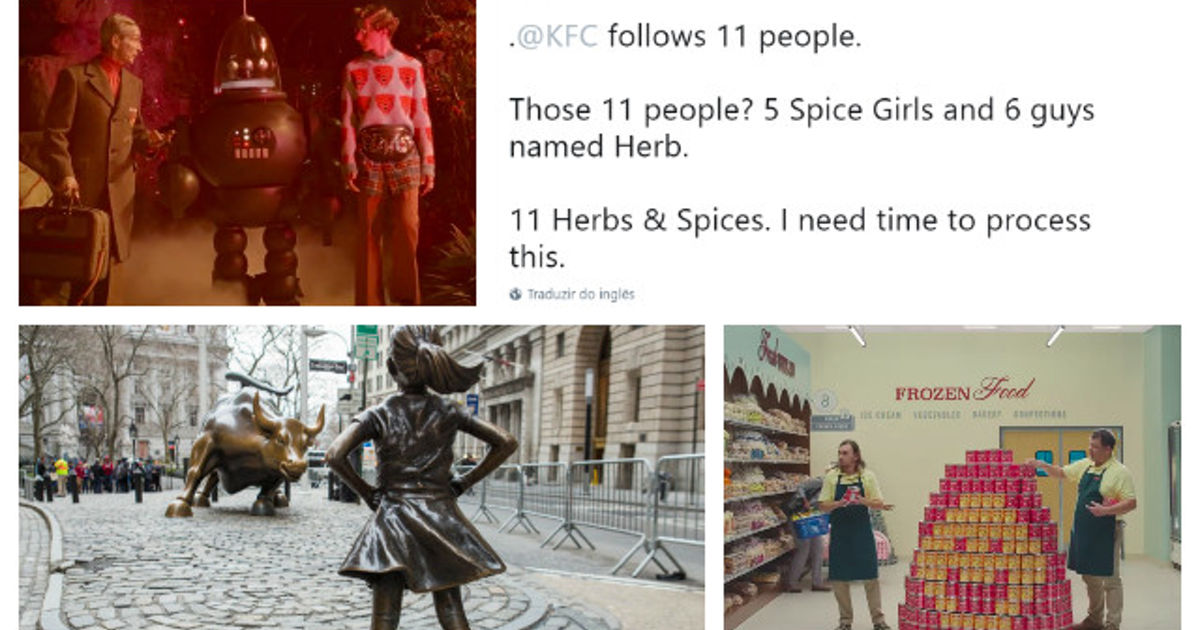The width and height of the screenshot is (1200, 630).
Task: Click the globe icon beside Traduzir
Action: pyautogui.click(x=515, y=294)
